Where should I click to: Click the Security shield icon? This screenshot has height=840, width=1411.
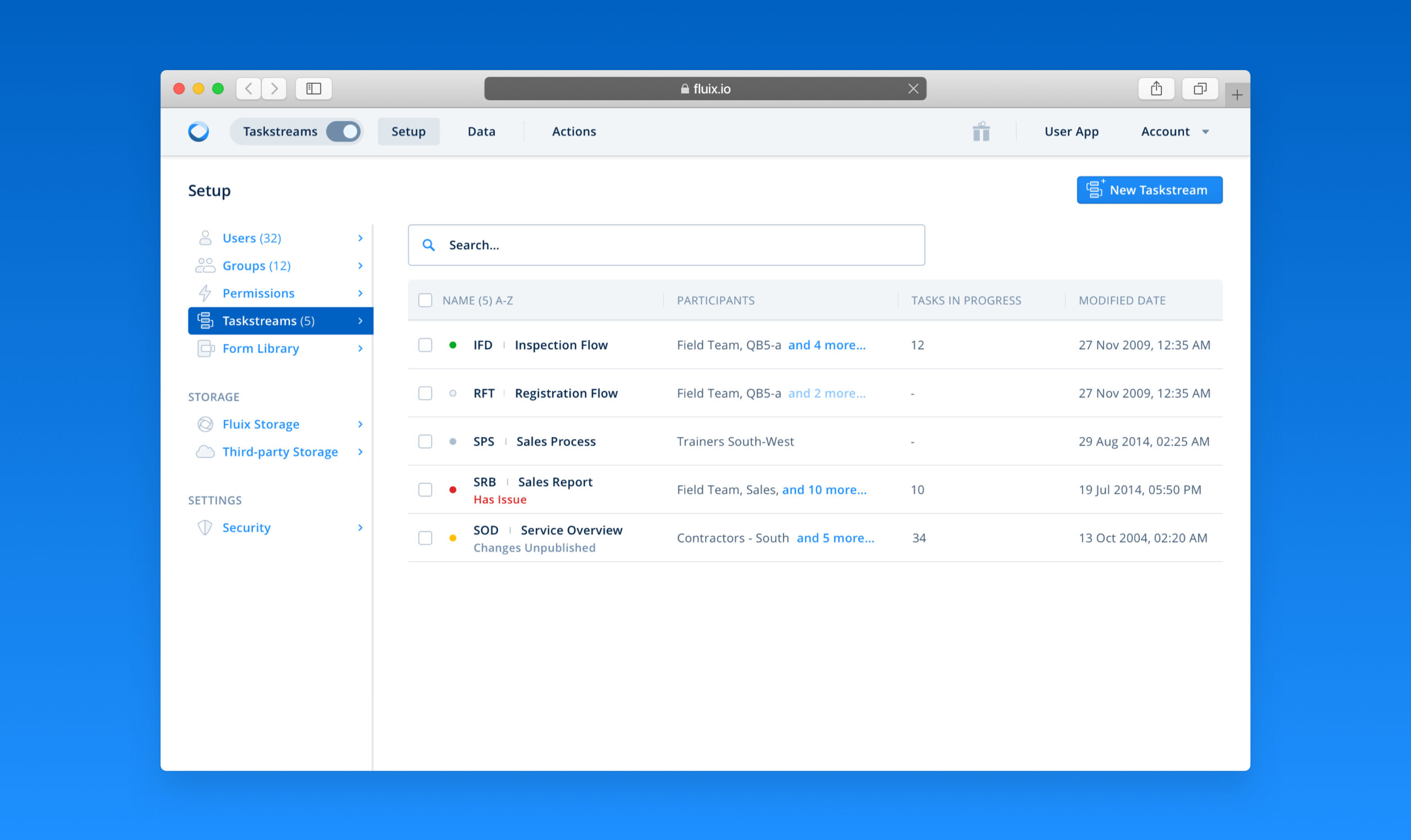pos(205,527)
